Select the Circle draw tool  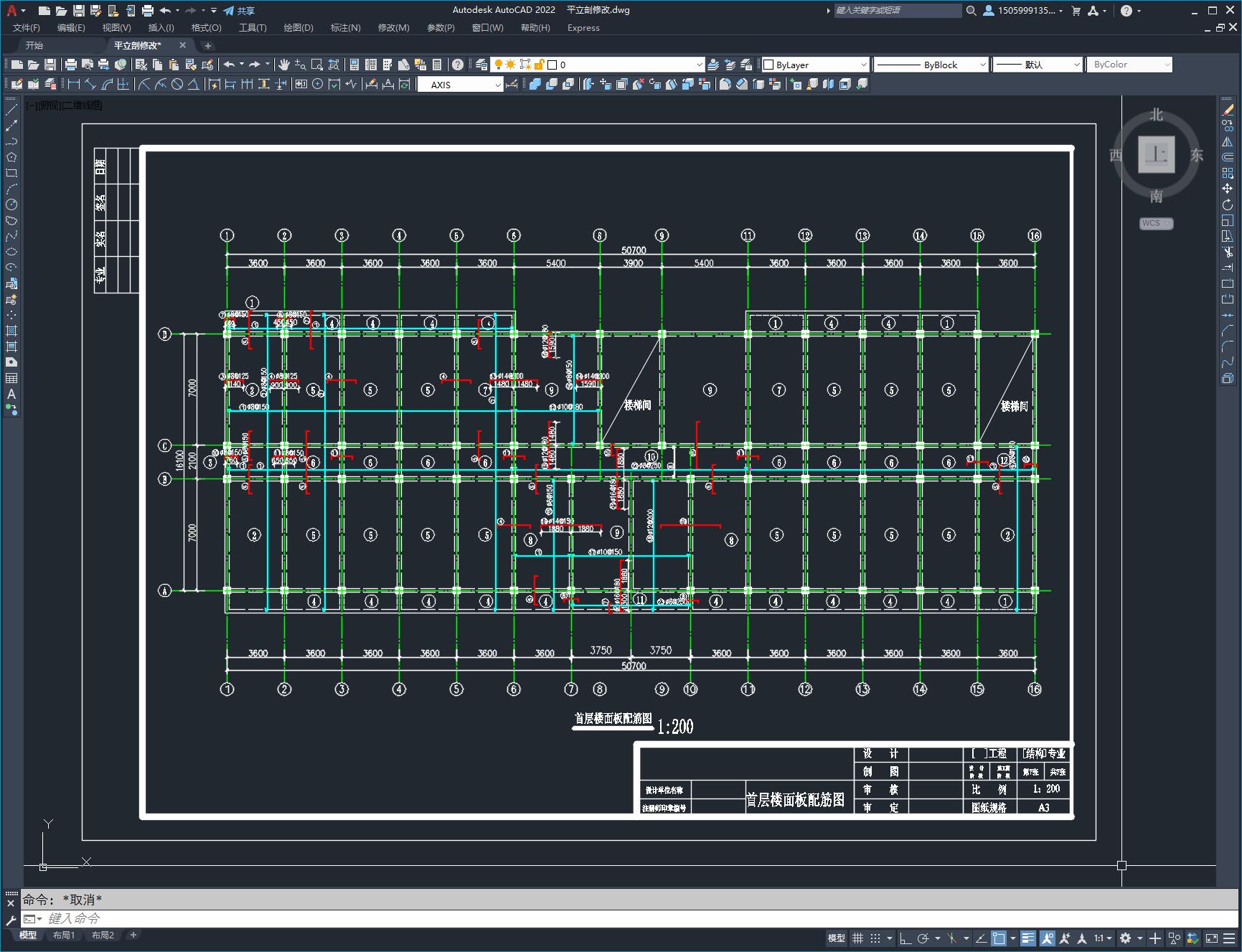click(11, 204)
